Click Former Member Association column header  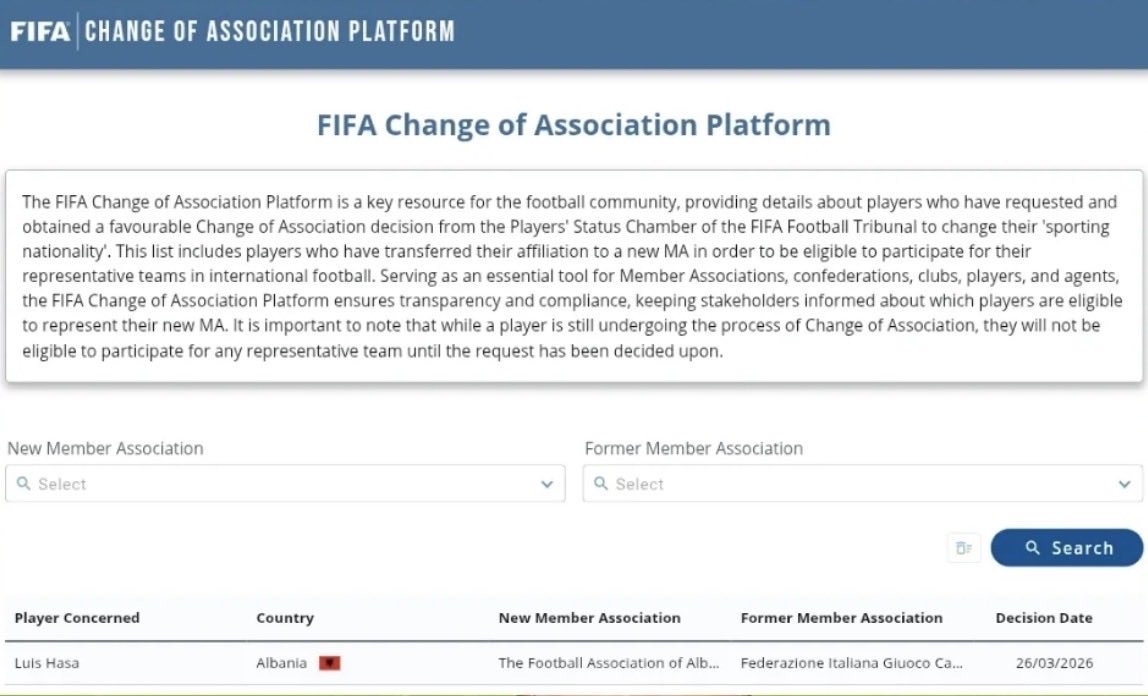coord(841,618)
